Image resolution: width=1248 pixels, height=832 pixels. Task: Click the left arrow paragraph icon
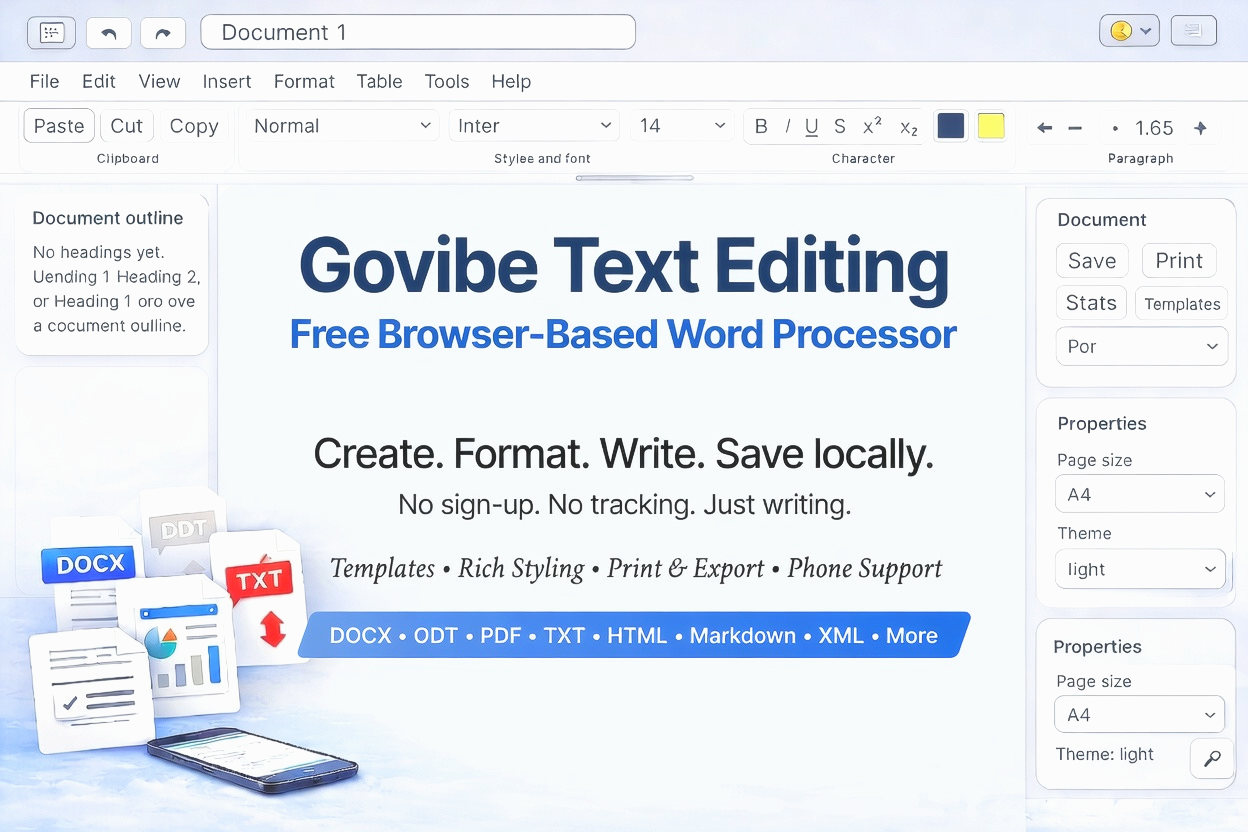1045,128
